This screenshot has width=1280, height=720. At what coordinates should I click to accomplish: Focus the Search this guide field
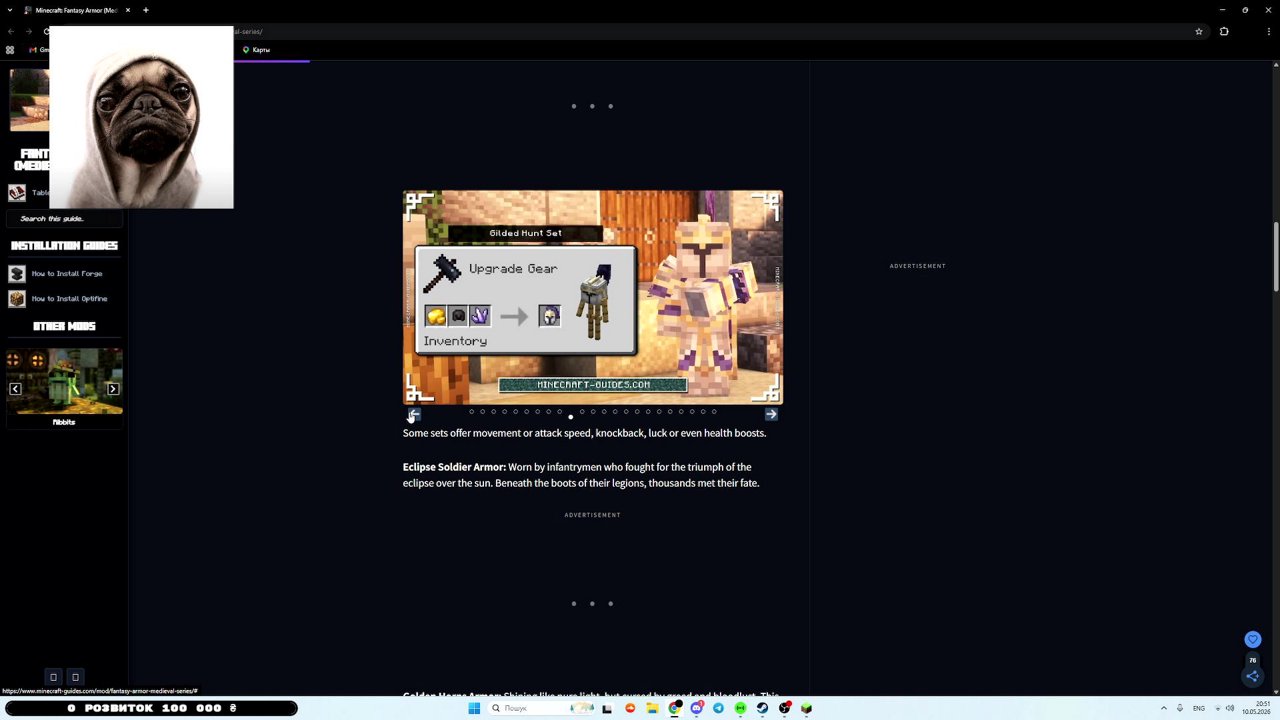pos(64,218)
